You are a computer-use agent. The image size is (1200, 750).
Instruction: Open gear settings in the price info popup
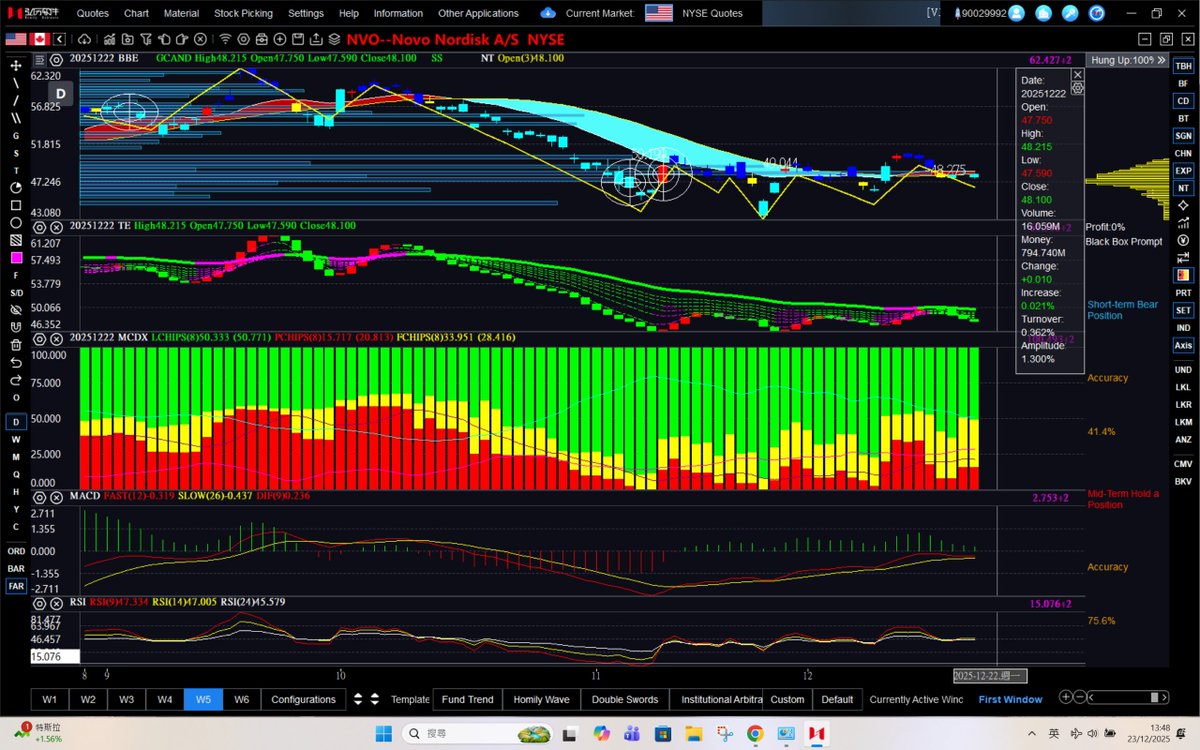tap(1077, 88)
